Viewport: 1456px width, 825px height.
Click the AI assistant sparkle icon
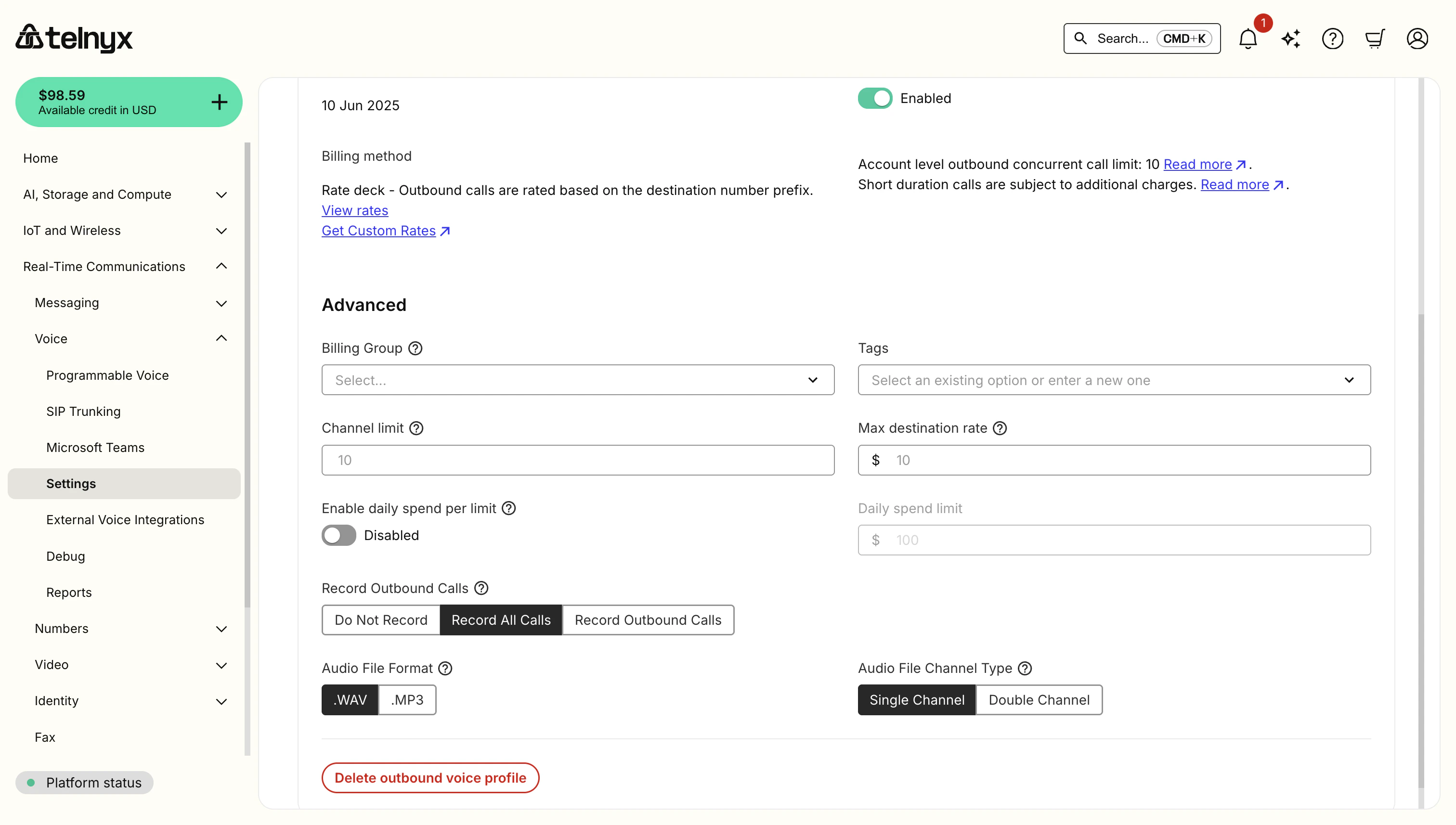tap(1290, 39)
